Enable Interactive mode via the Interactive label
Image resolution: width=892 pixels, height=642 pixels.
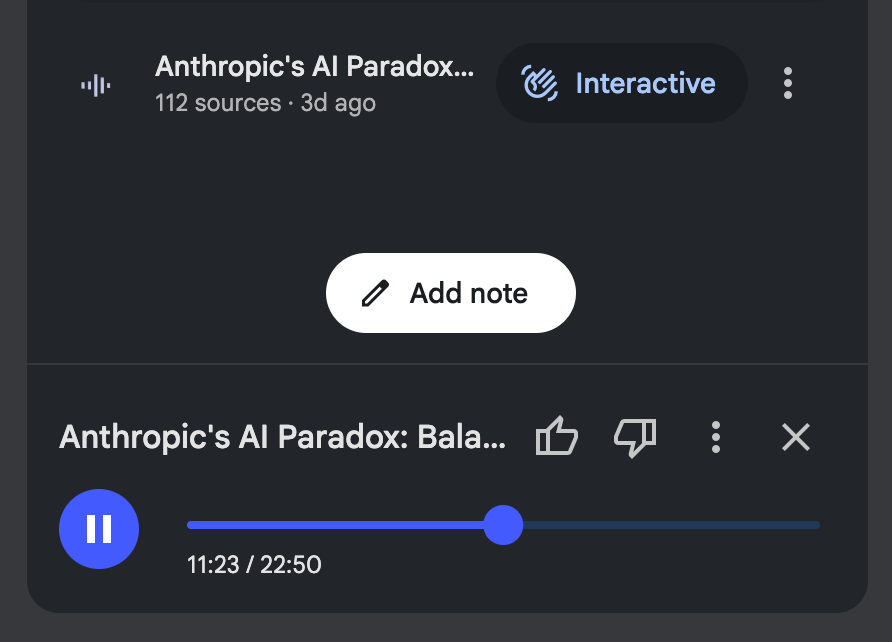click(645, 83)
